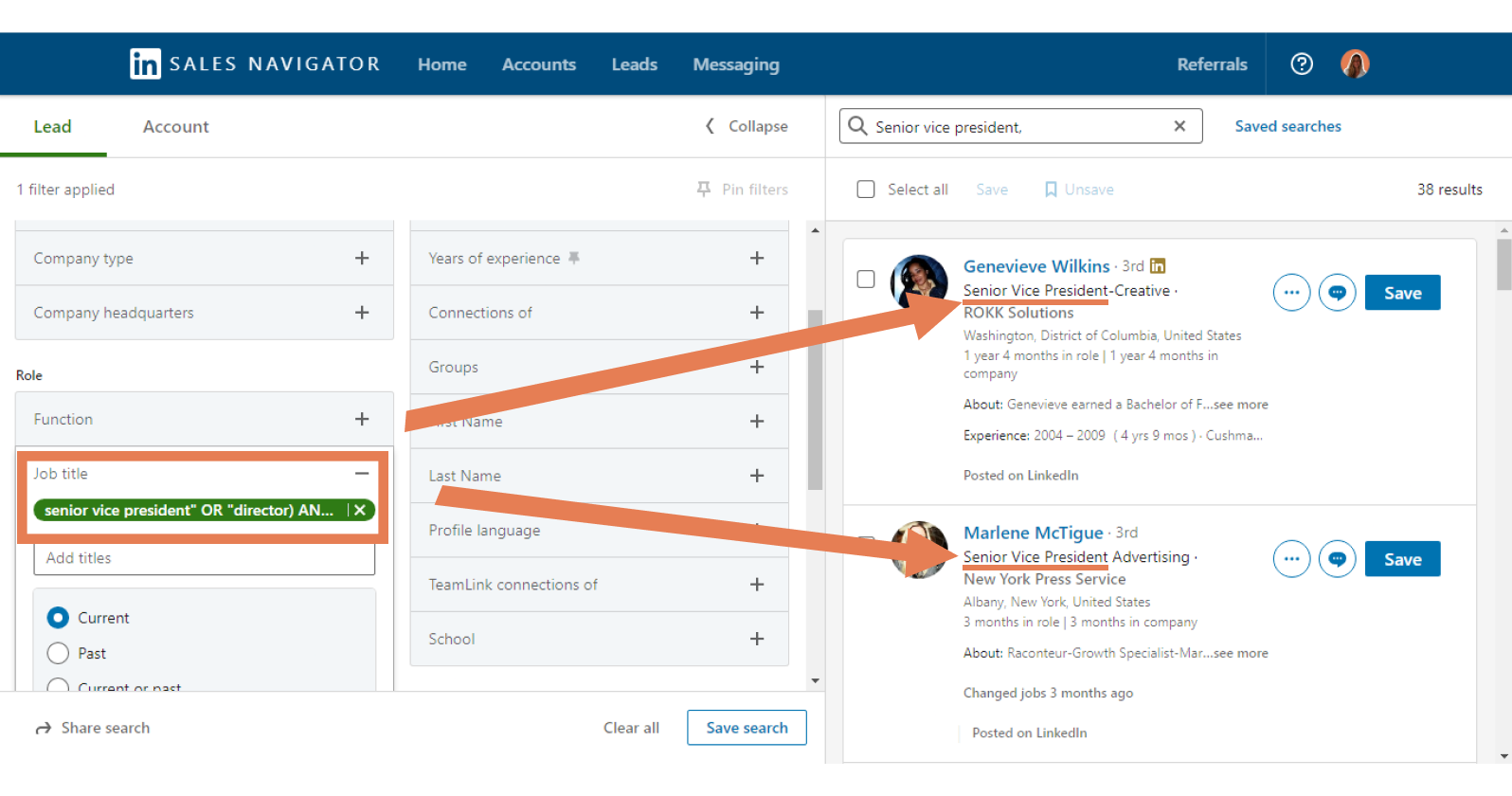Click the Save search button

pos(747,728)
